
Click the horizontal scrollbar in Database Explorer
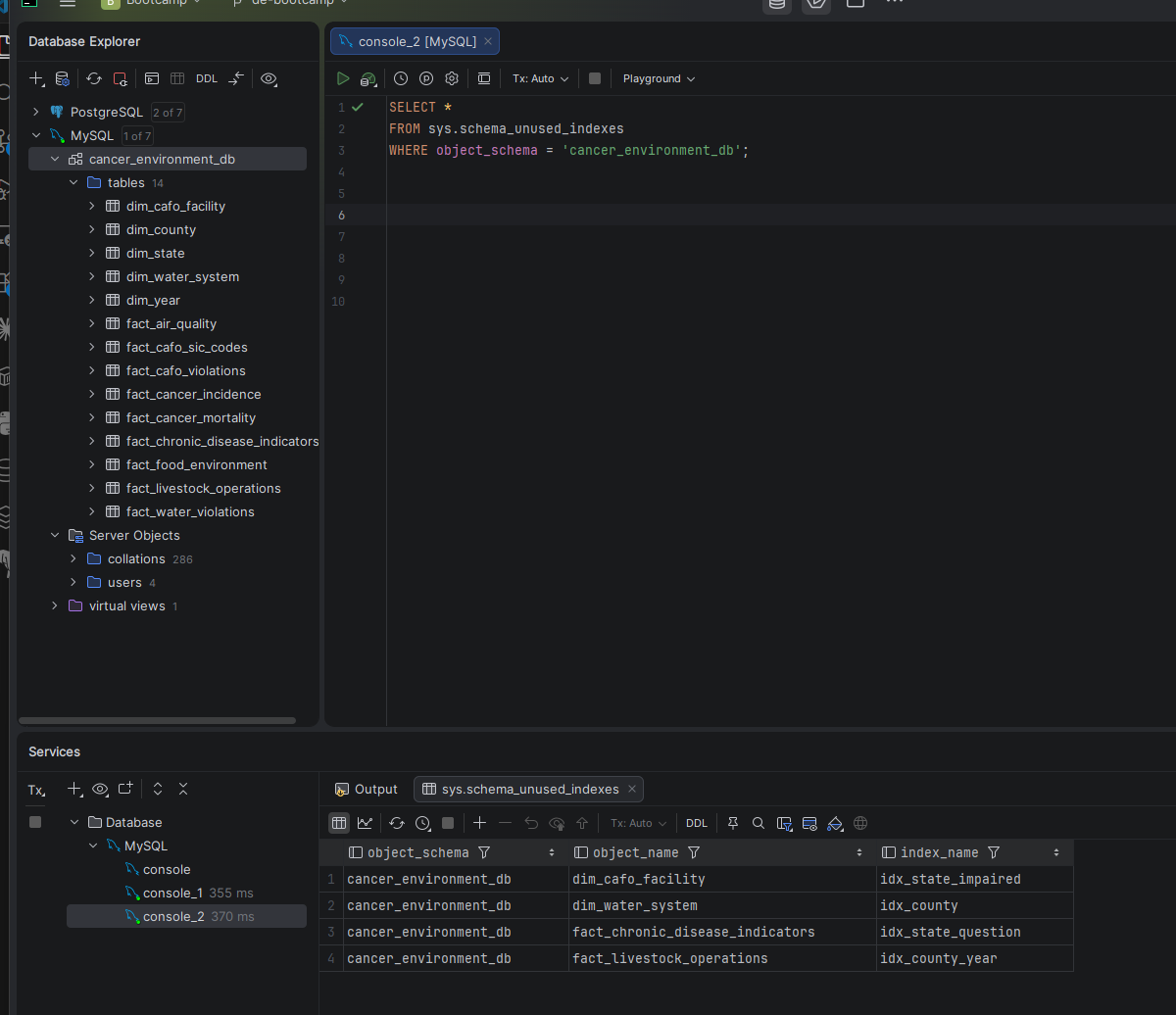pos(158,720)
